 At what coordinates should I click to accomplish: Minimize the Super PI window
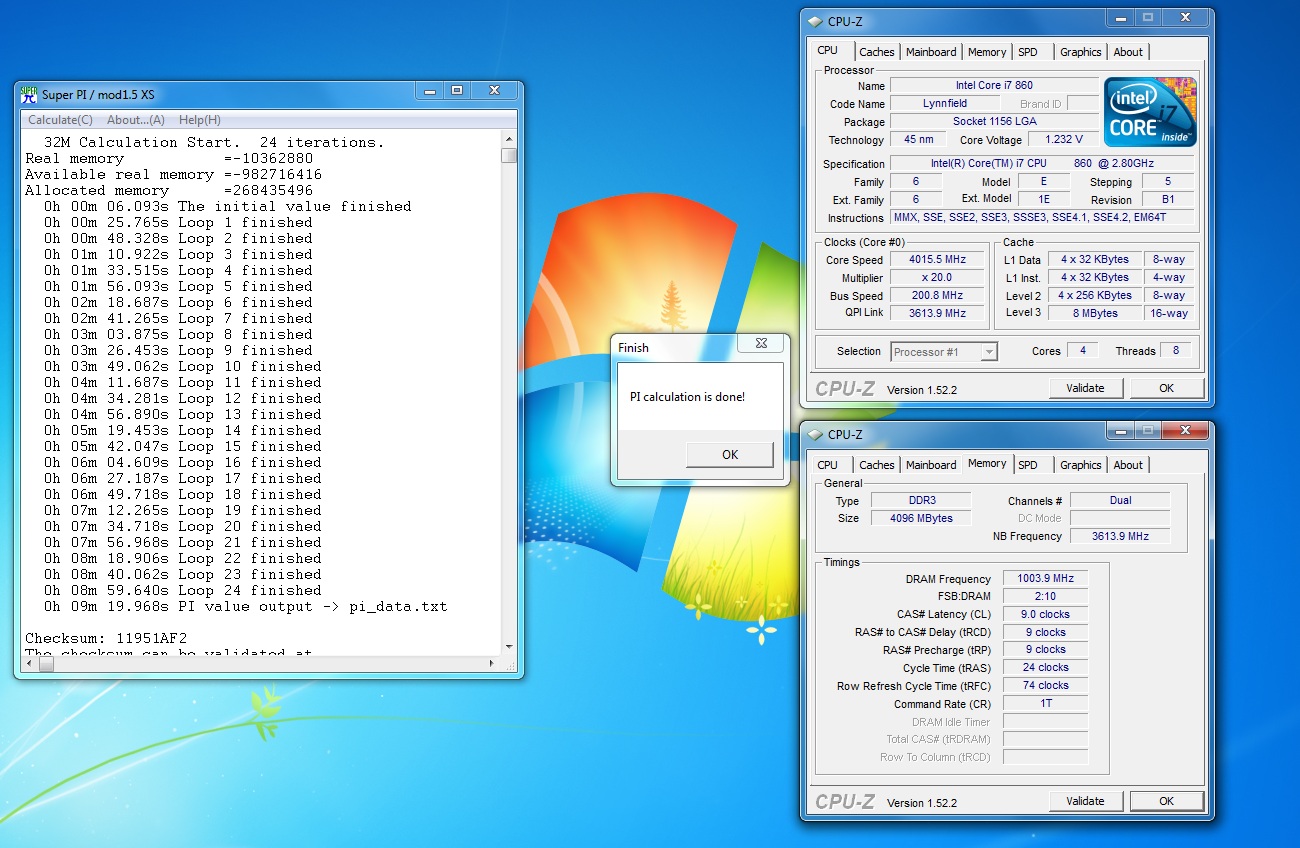coord(430,91)
